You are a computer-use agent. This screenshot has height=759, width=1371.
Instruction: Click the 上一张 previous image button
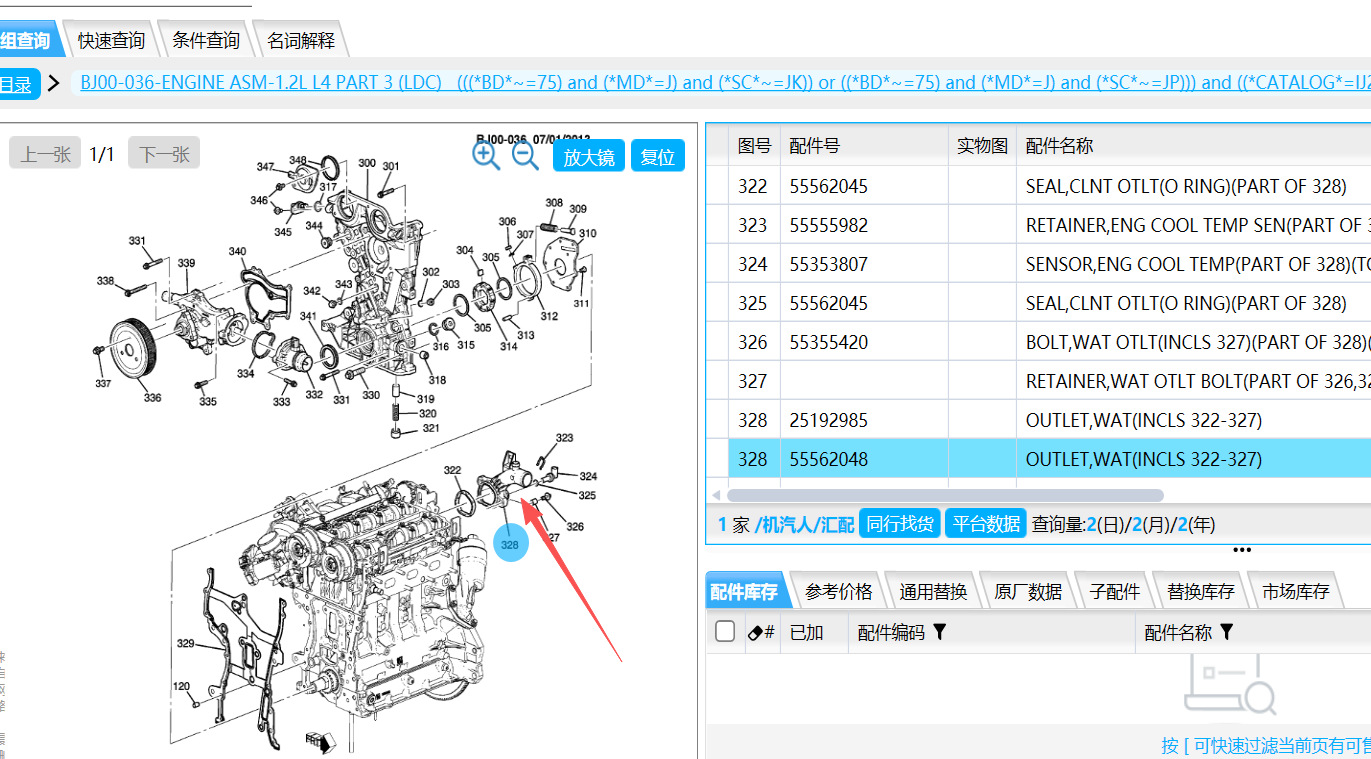(45, 154)
